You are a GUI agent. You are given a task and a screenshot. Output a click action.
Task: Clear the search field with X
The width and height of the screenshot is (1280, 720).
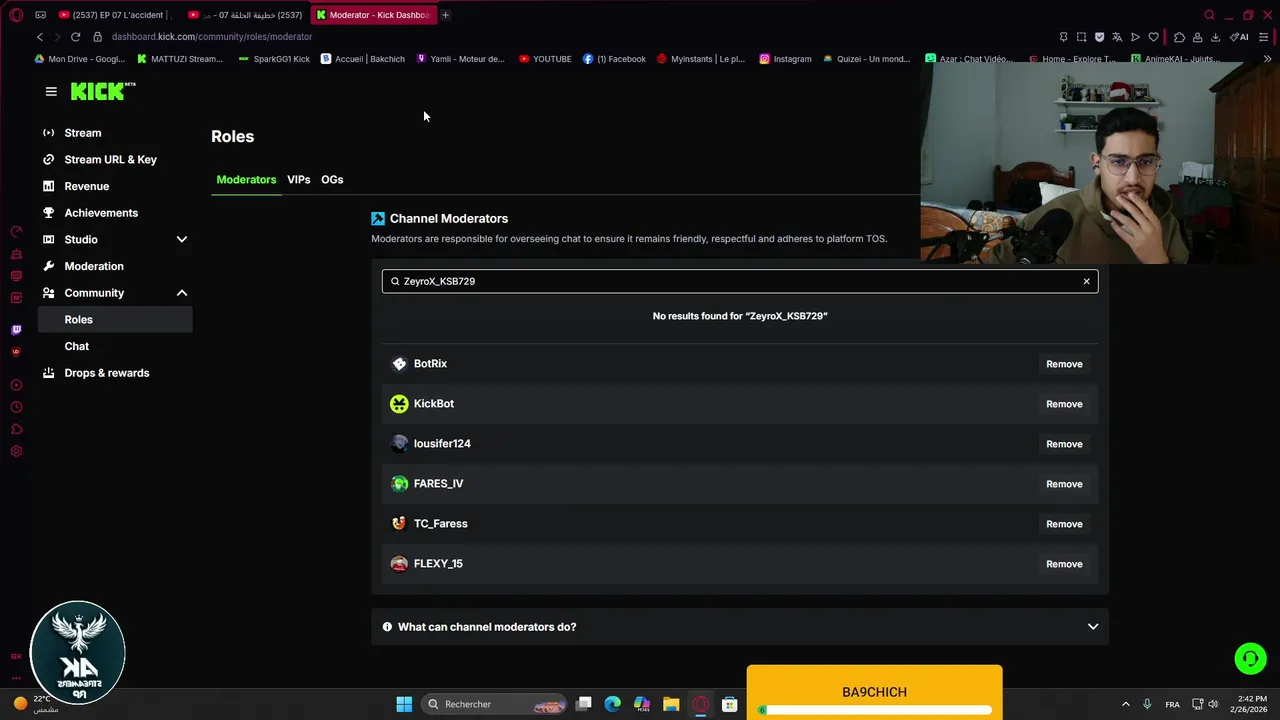click(1086, 282)
